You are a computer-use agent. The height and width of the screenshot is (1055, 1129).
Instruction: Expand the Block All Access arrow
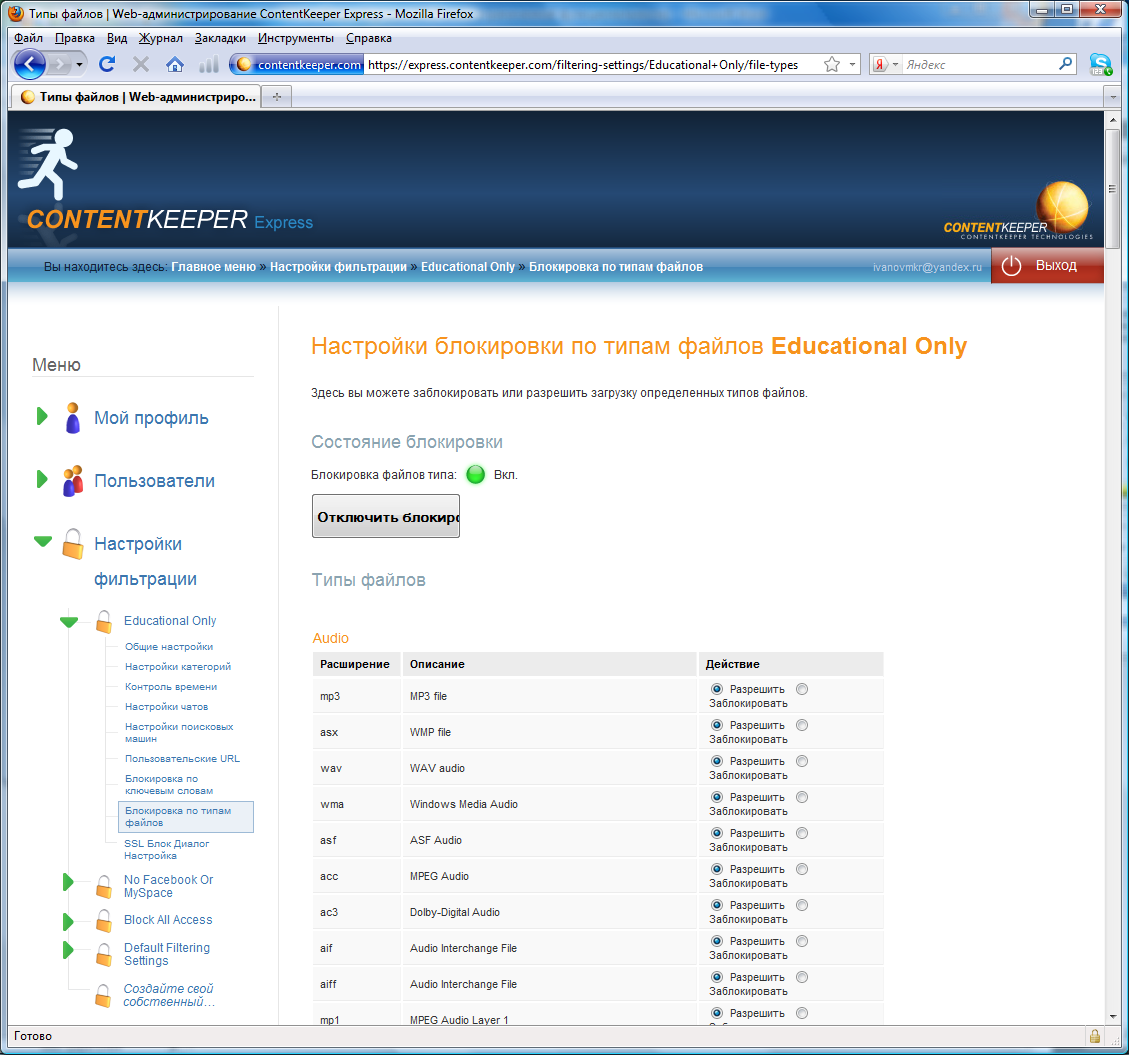click(x=68, y=921)
